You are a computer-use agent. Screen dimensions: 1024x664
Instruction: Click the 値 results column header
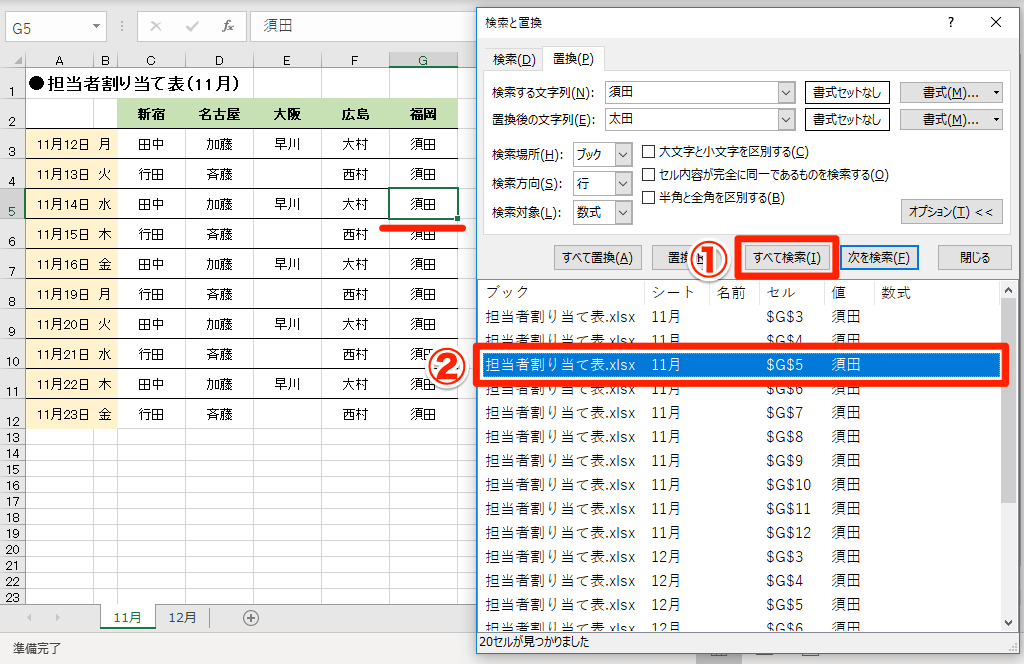[848, 292]
